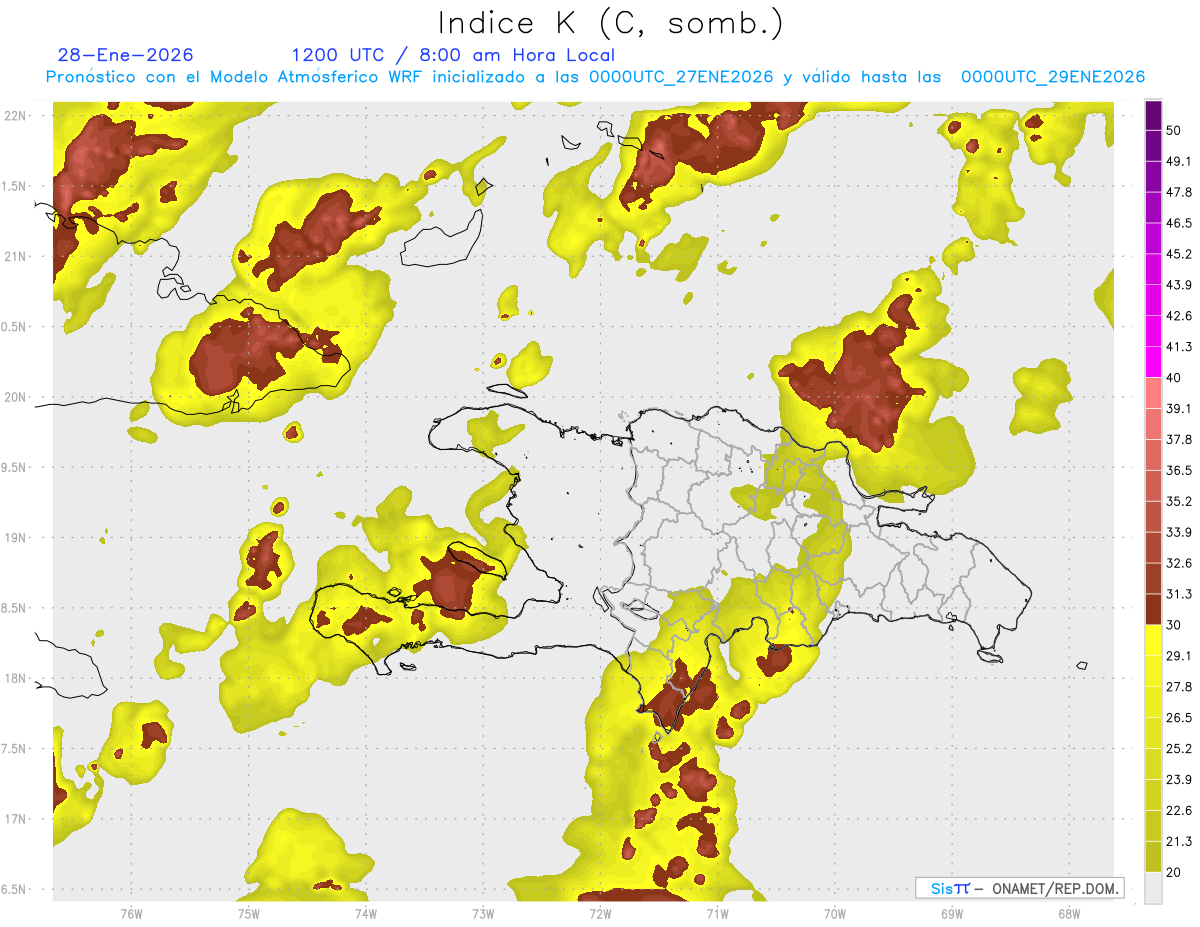Click the "25.2" color scale value
The height and width of the screenshot is (927, 1200).
1179,748
